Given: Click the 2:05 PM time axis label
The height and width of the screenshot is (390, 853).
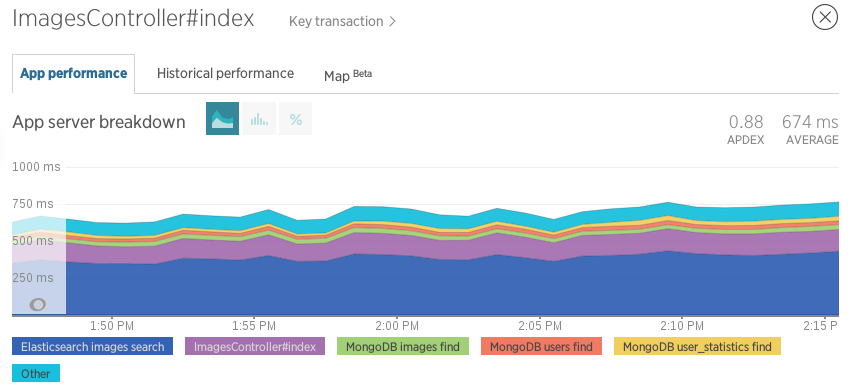Looking at the screenshot, I should point(539,326).
